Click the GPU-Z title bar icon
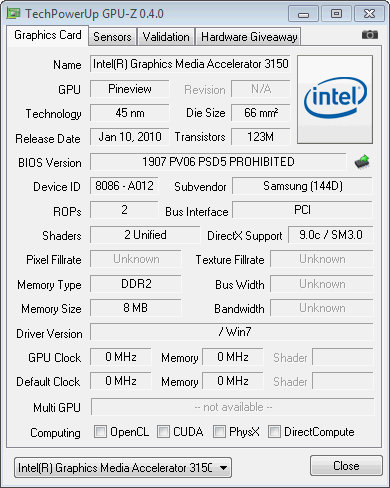Viewport: 390px width, 488px height. (14, 14)
